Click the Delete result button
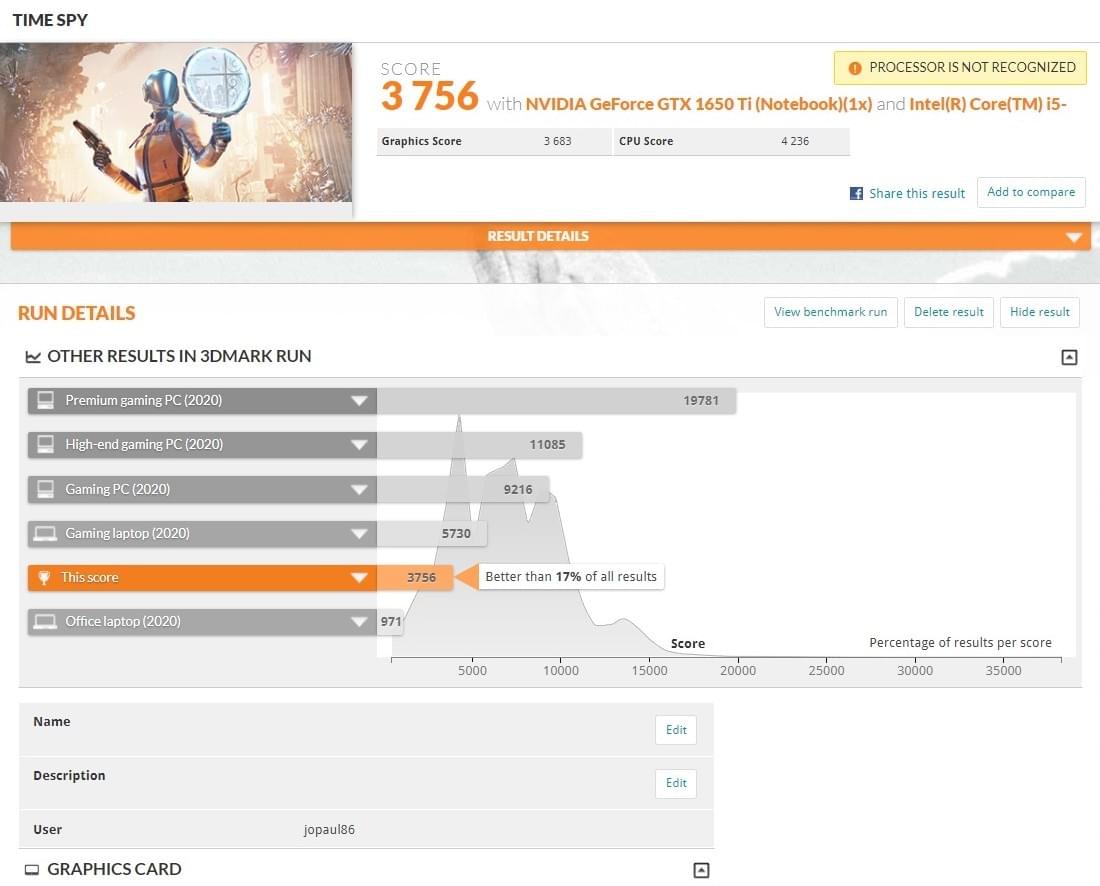The width and height of the screenshot is (1100, 886). tap(948, 312)
